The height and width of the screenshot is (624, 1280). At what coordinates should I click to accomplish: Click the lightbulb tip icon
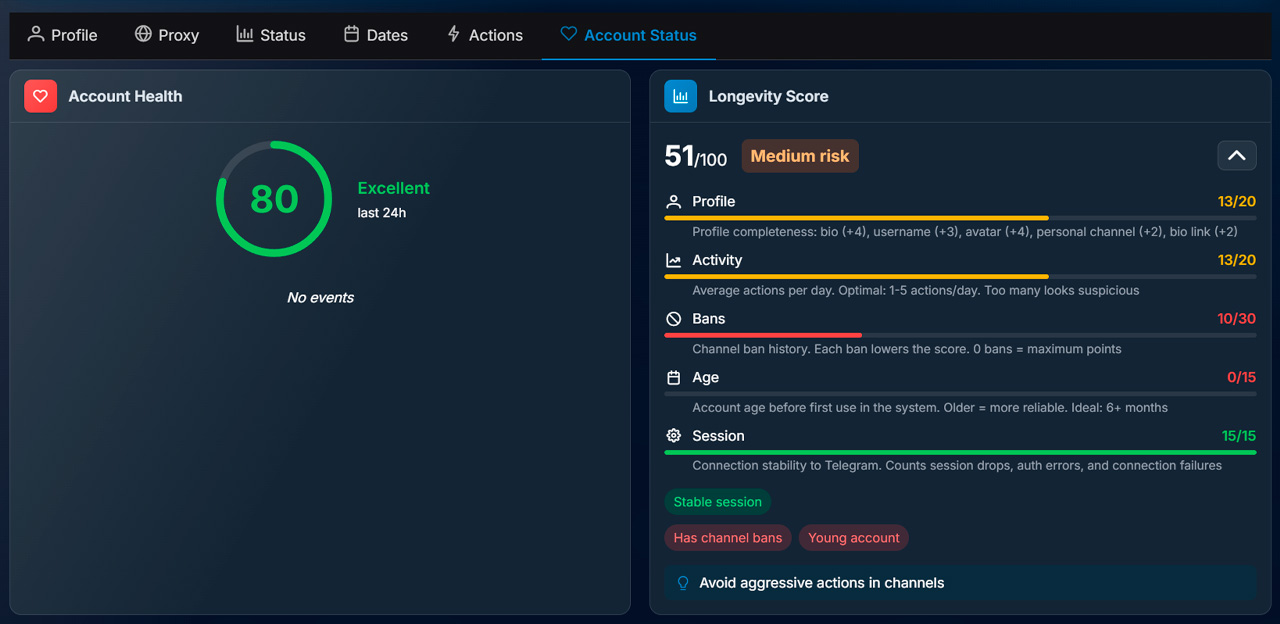tap(683, 583)
